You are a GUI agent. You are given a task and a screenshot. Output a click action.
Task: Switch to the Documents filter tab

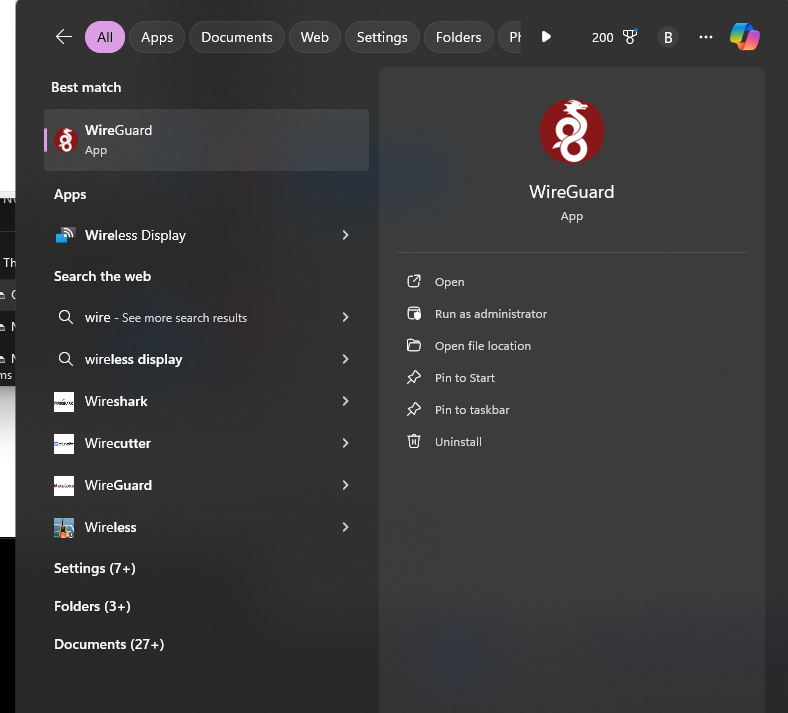point(237,37)
